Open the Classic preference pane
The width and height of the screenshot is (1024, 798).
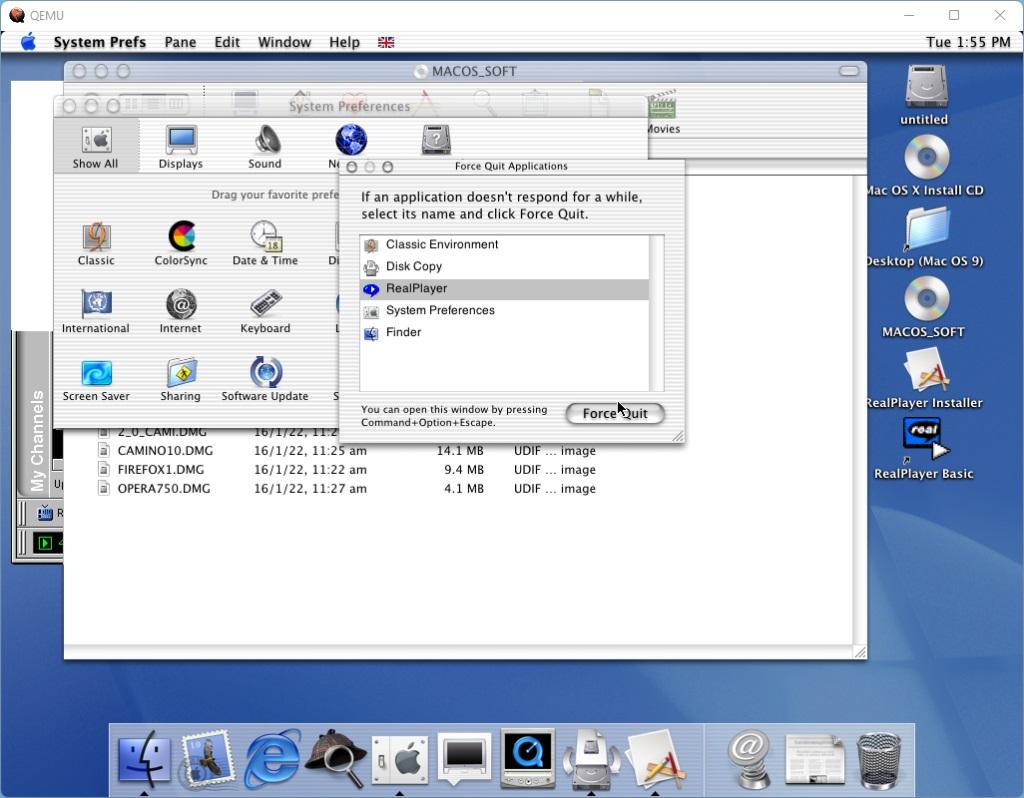pyautogui.click(x=96, y=240)
